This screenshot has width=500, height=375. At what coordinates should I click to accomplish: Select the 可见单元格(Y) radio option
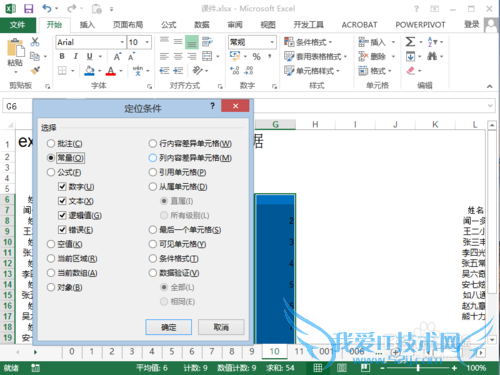153,244
